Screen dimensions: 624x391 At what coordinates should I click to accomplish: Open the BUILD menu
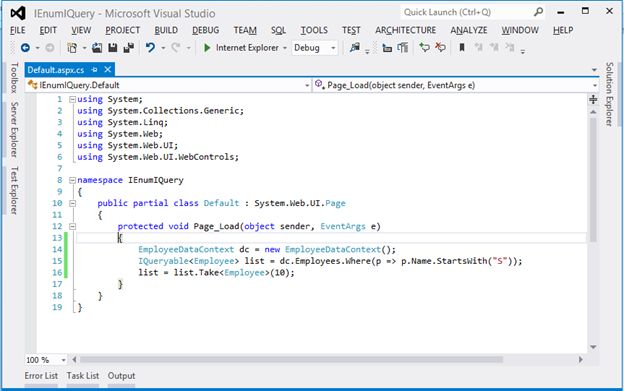(166, 30)
